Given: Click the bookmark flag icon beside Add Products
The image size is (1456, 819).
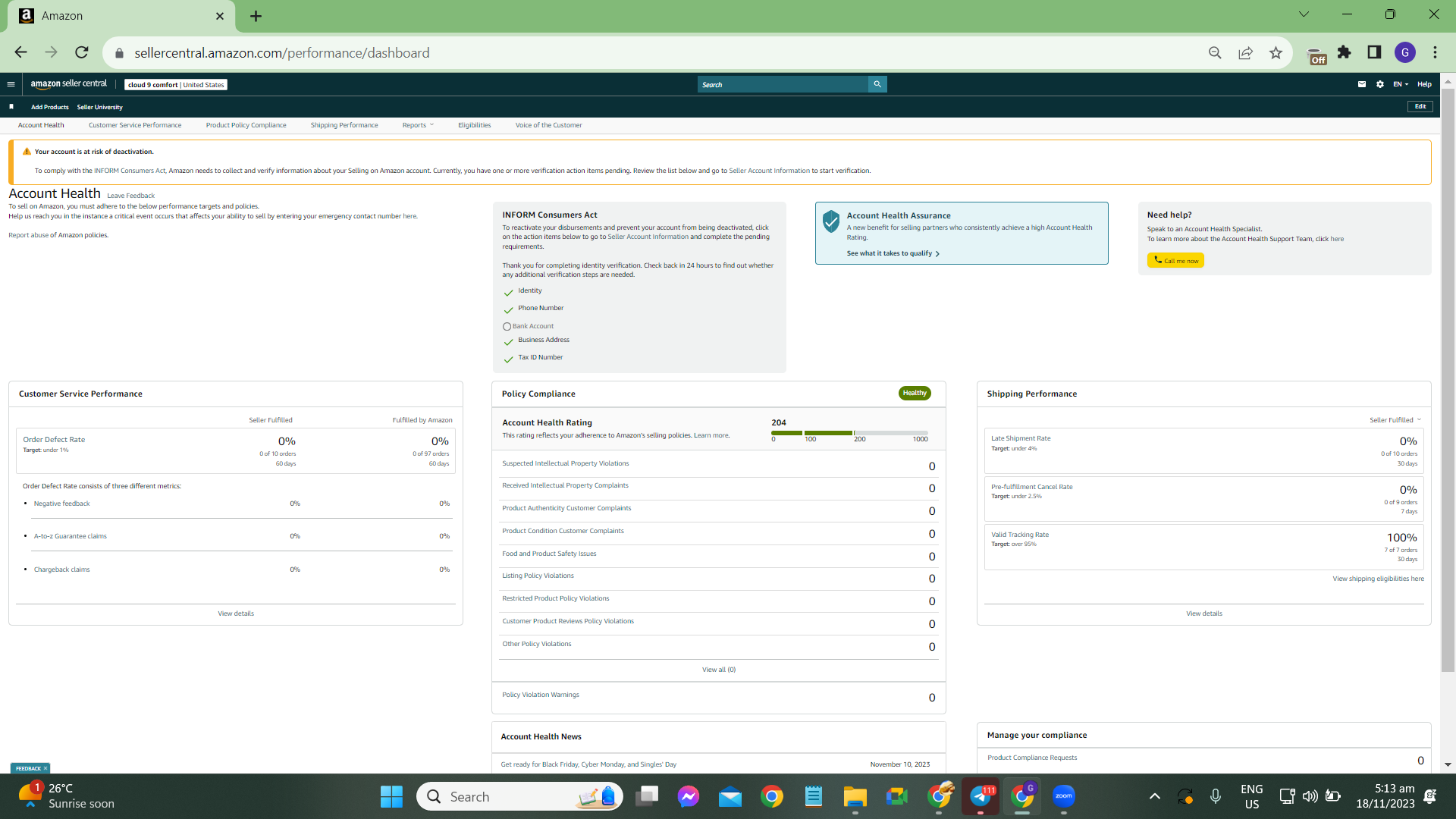Looking at the screenshot, I should (x=11, y=107).
